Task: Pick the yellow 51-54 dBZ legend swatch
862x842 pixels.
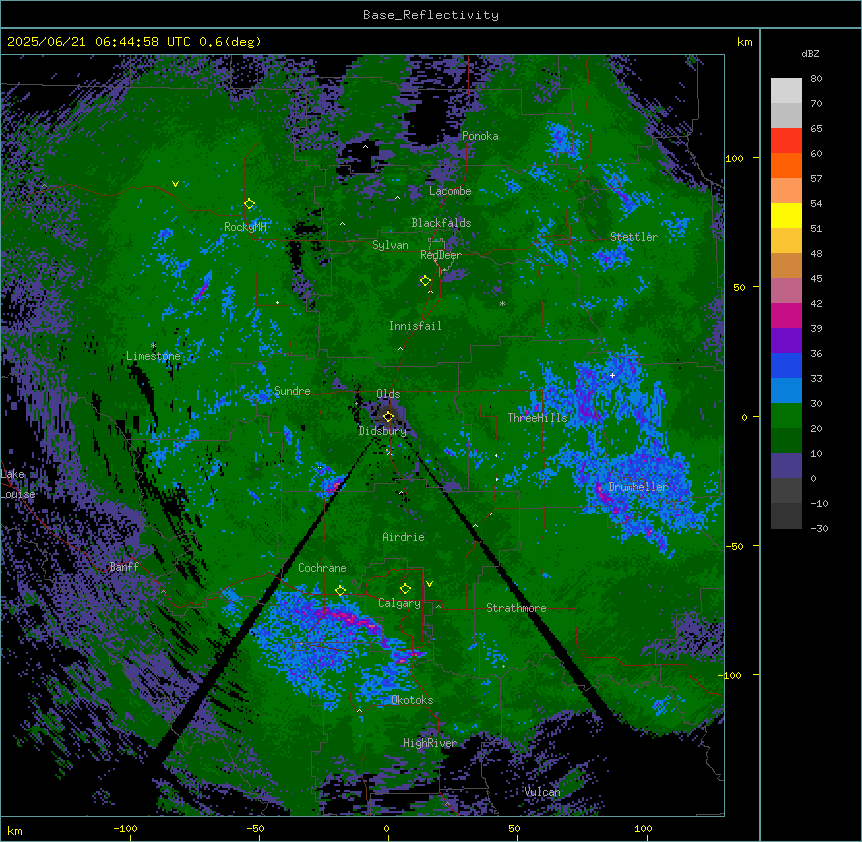Action: pyautogui.click(x=786, y=215)
